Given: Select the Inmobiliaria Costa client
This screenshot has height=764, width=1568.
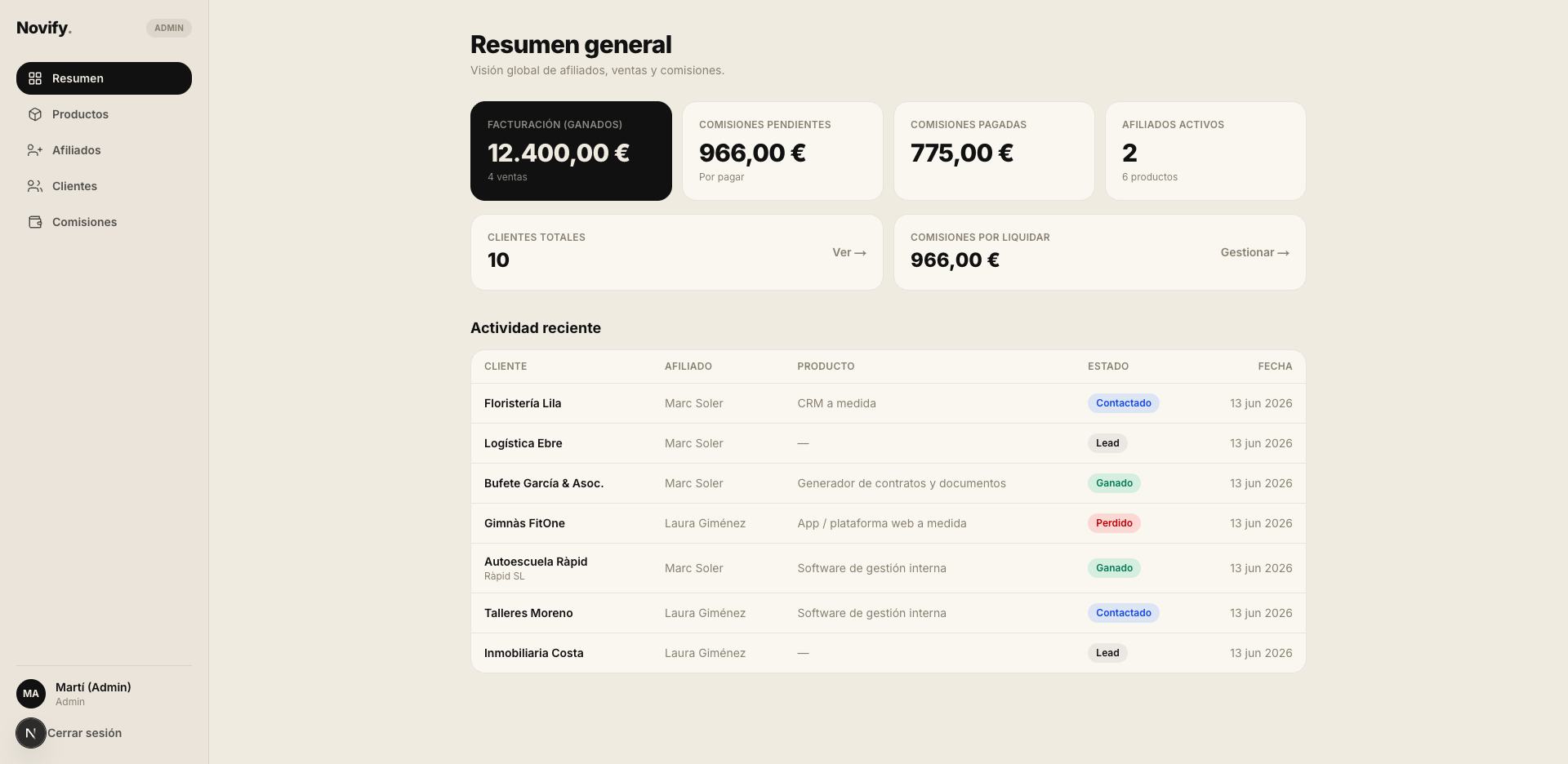Looking at the screenshot, I should click(534, 653).
